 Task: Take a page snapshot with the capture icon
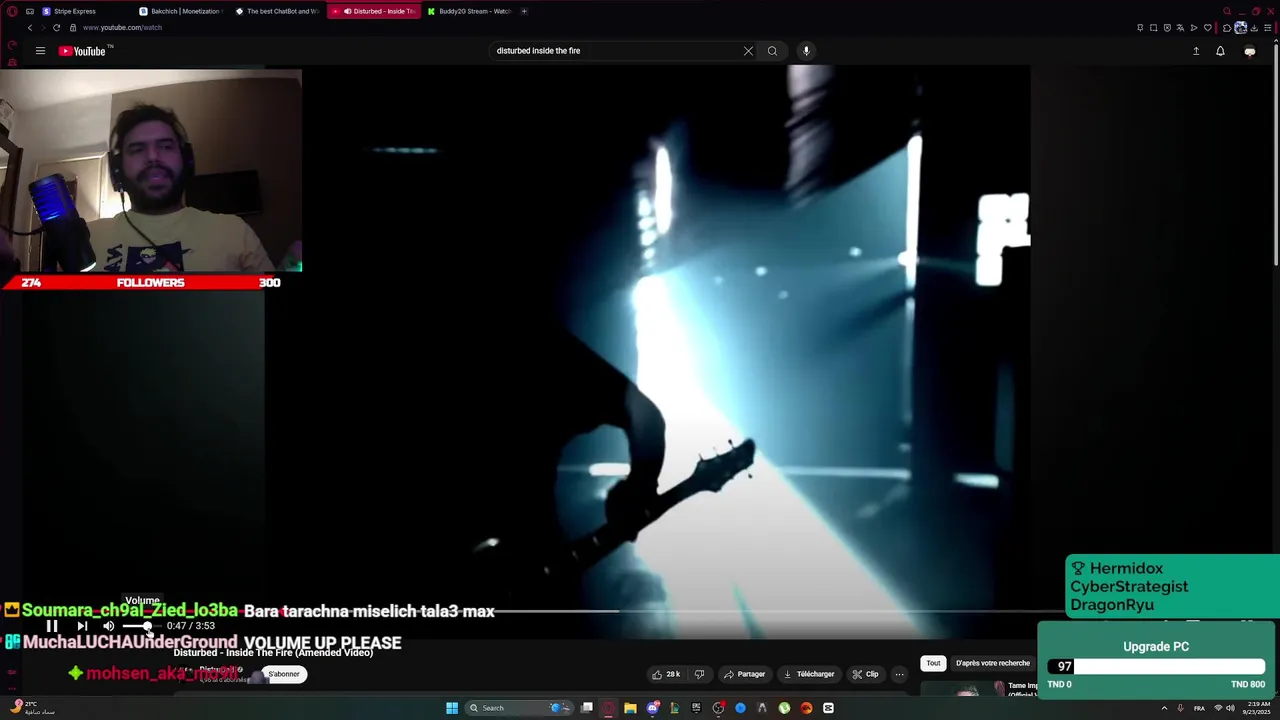pos(1153,28)
